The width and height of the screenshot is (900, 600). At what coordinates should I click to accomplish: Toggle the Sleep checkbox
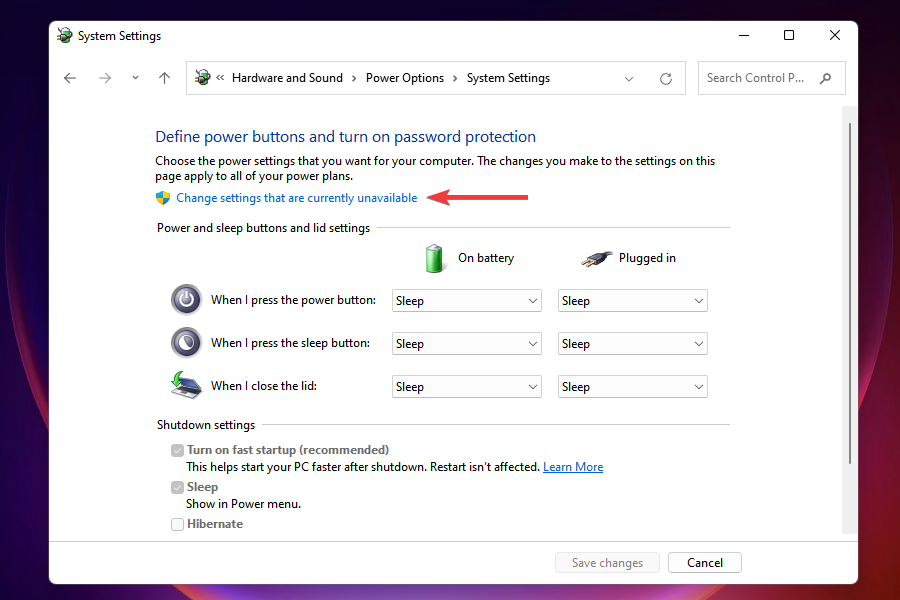[x=177, y=487]
